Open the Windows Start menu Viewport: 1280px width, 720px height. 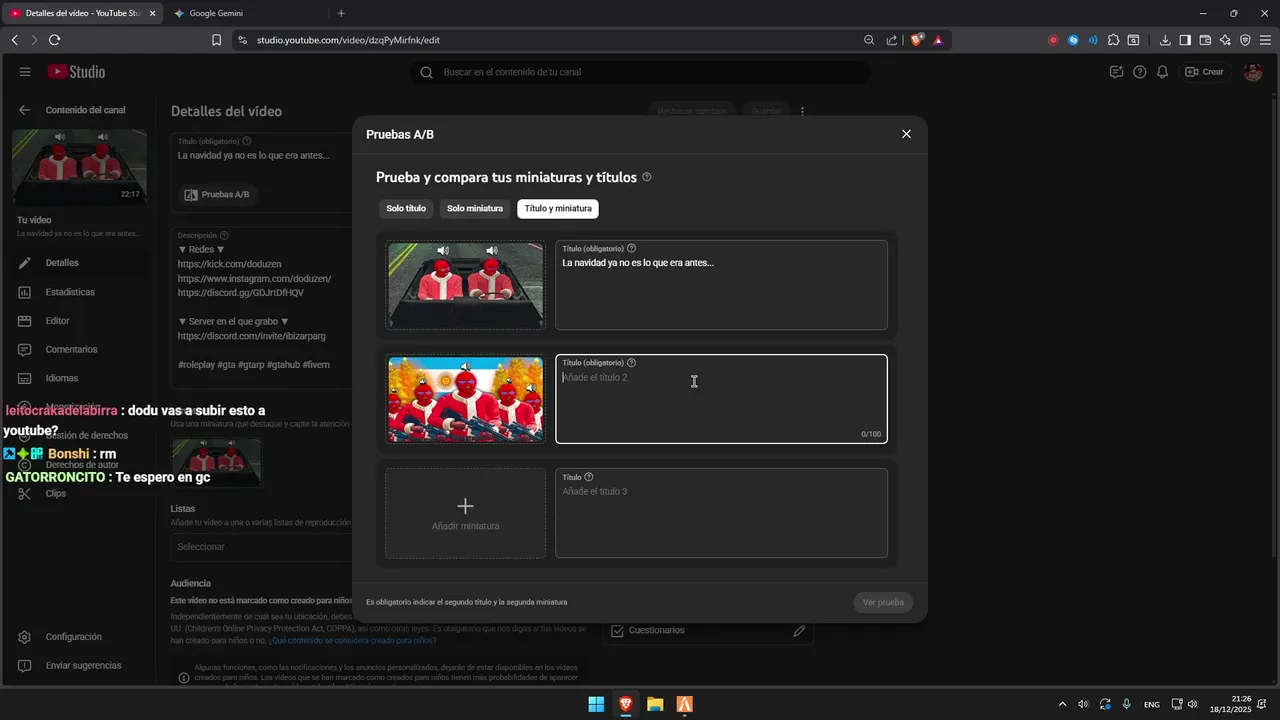[596, 704]
